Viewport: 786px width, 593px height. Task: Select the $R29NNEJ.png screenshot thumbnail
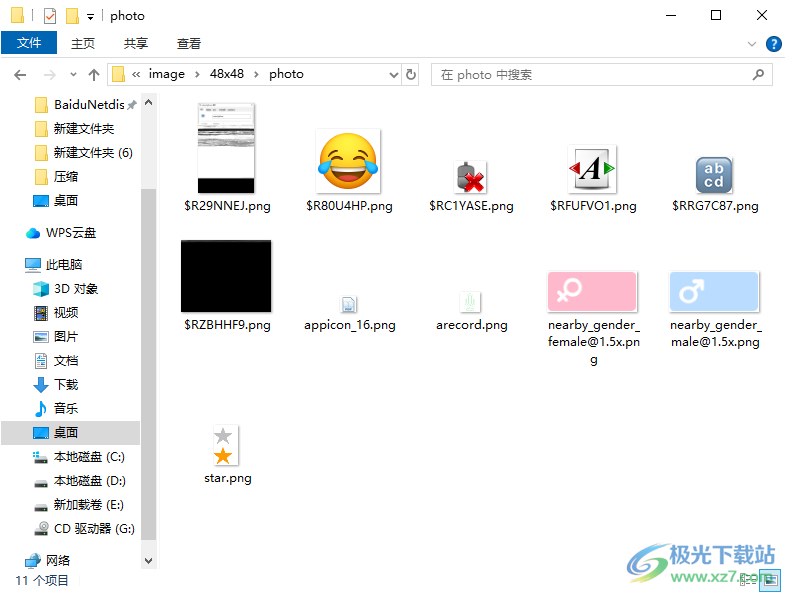[x=226, y=148]
